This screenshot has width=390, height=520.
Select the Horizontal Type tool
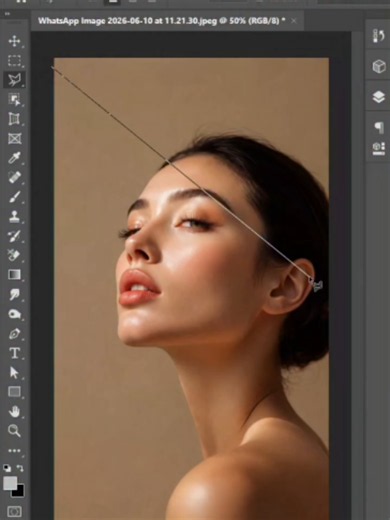[x=14, y=353]
